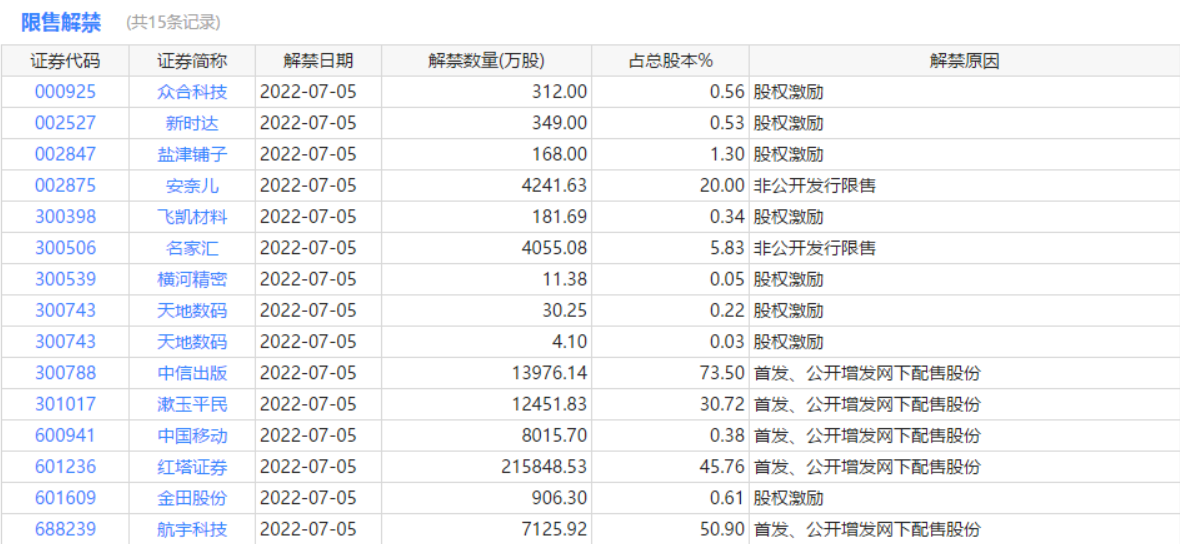The image size is (1180, 544).
Task: Open stock code 002847 link
Action: click(65, 155)
